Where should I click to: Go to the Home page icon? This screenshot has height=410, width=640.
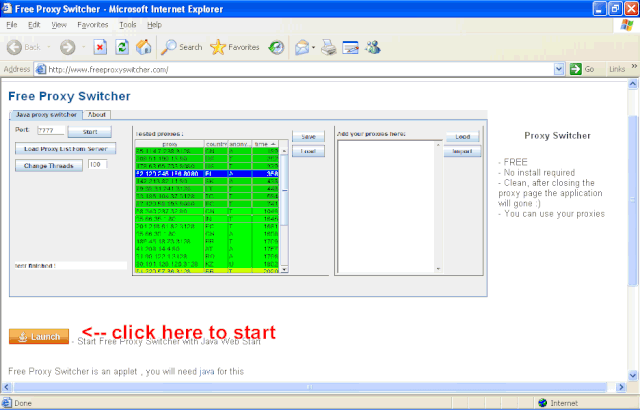[x=144, y=47]
